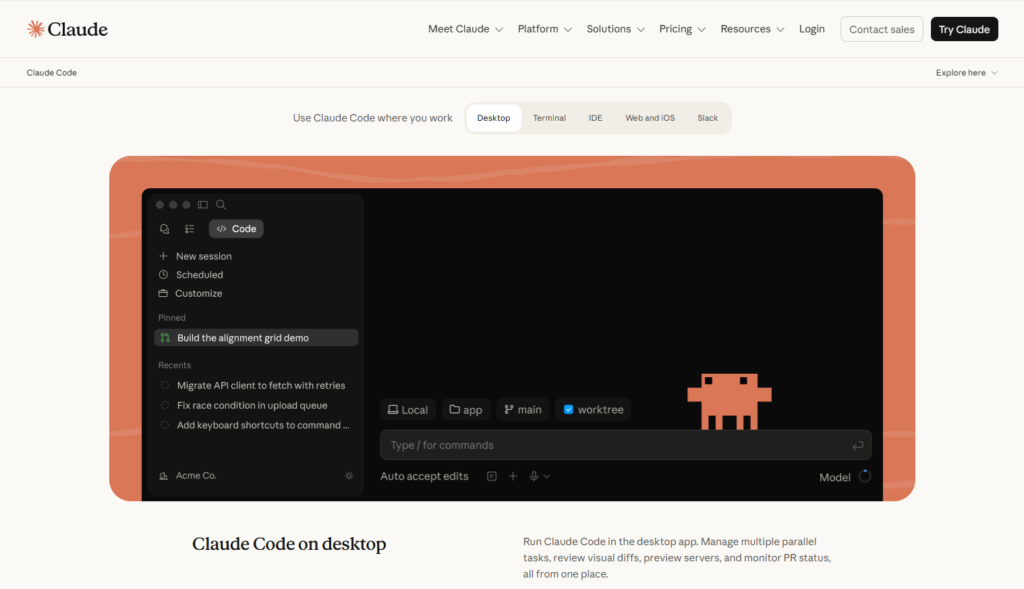Click the microphone icon below command box
1024x589 pixels.
click(x=534, y=477)
